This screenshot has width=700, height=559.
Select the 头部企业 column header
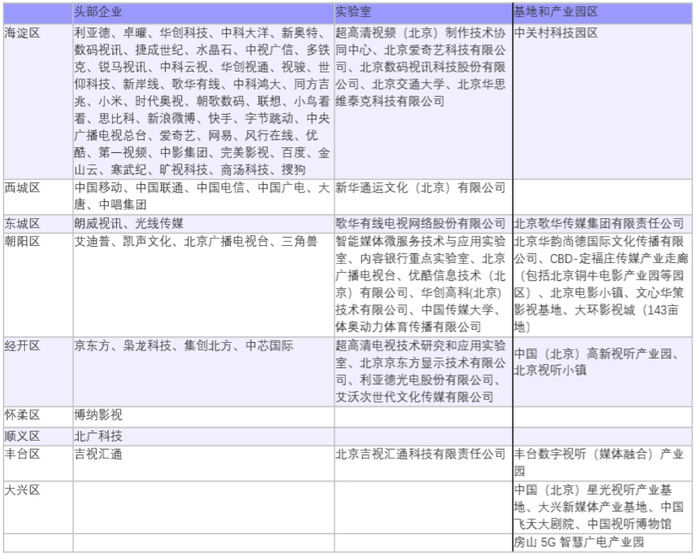(204, 13)
